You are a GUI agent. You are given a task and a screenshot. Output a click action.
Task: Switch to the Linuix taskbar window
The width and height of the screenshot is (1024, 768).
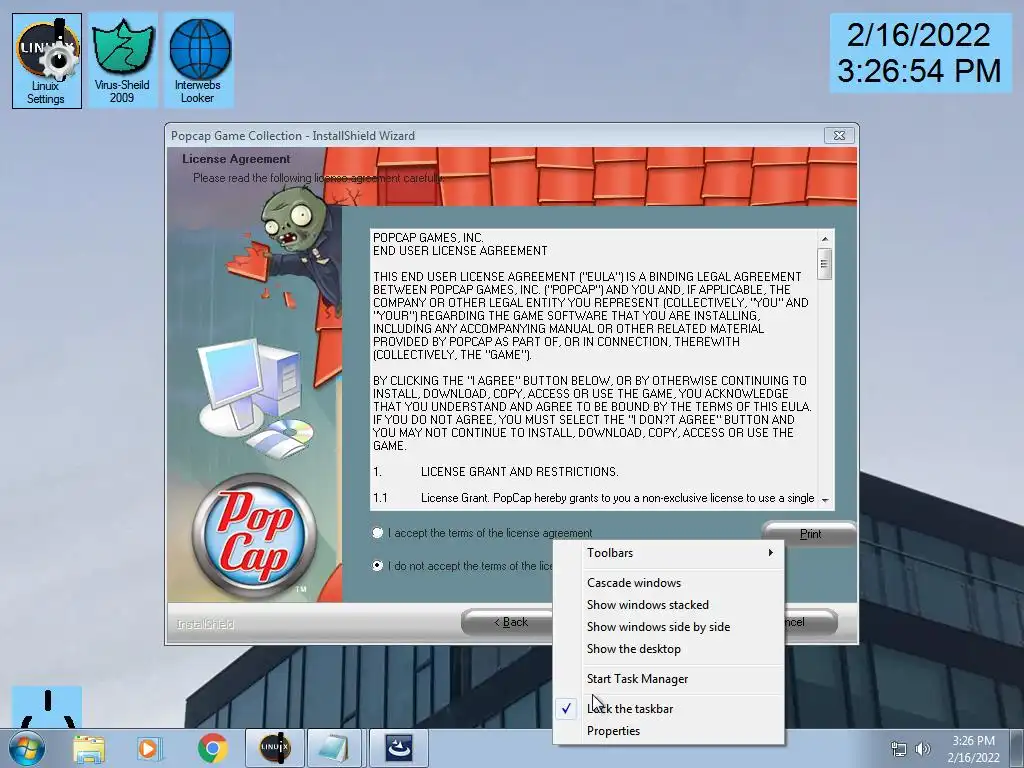(274, 748)
